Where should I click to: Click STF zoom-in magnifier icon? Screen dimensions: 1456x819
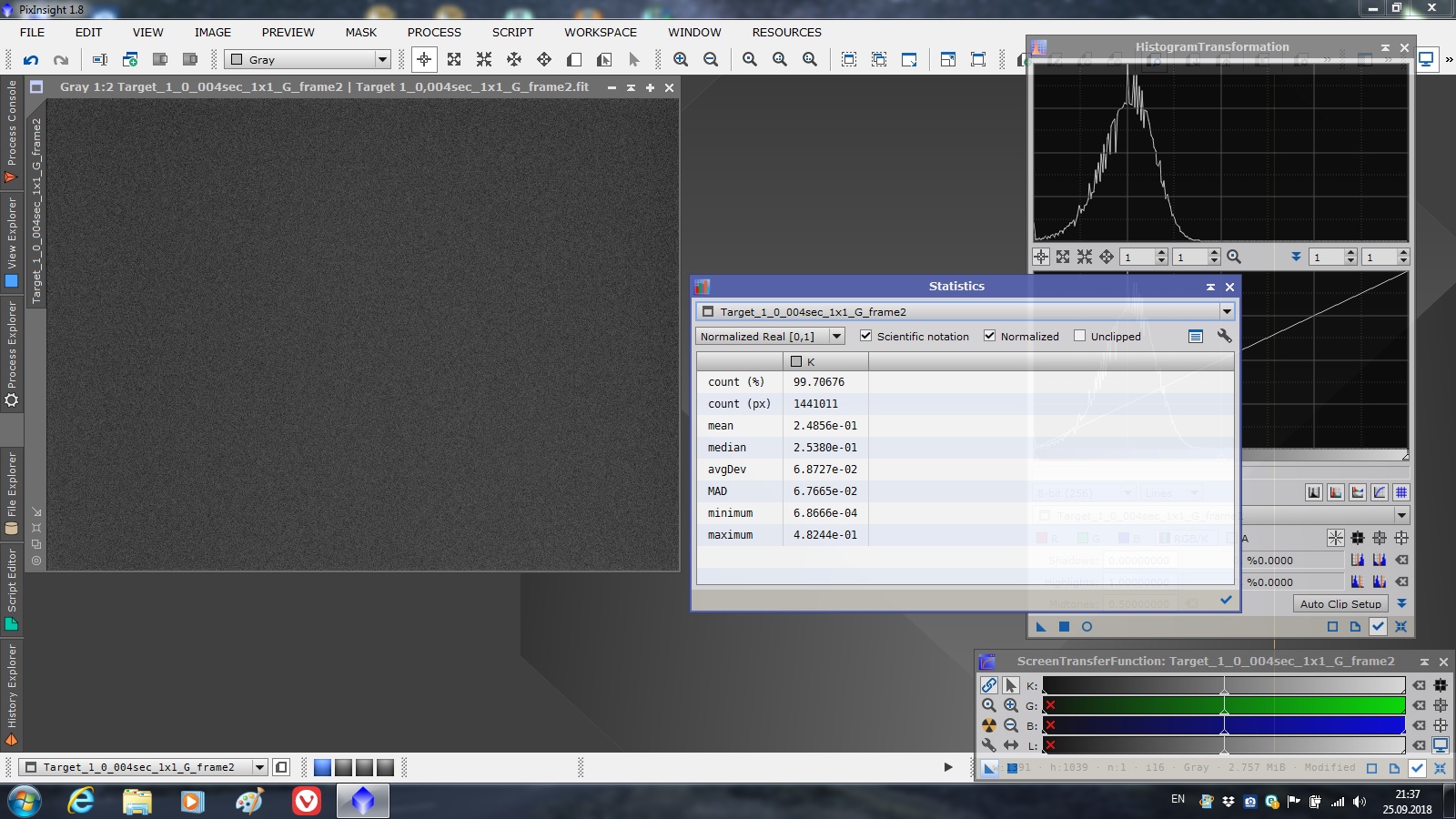[1011, 705]
